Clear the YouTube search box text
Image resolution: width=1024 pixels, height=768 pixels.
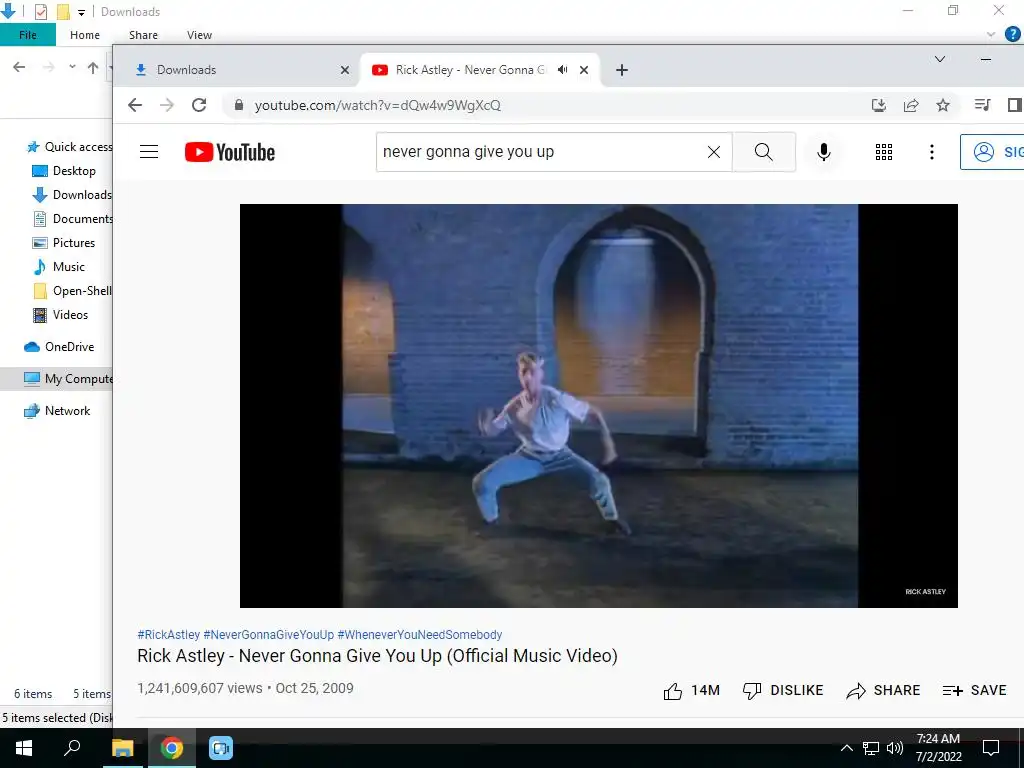click(x=714, y=152)
